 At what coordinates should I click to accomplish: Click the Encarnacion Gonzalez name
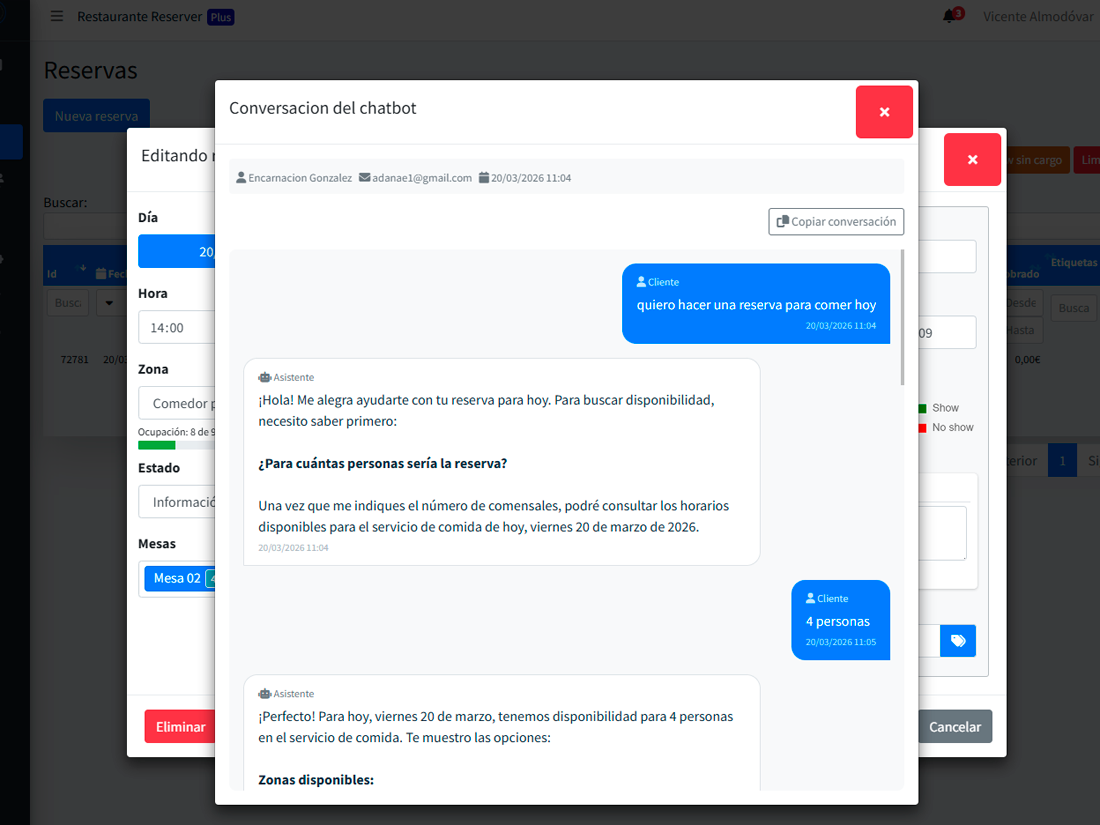pyautogui.click(x=300, y=178)
